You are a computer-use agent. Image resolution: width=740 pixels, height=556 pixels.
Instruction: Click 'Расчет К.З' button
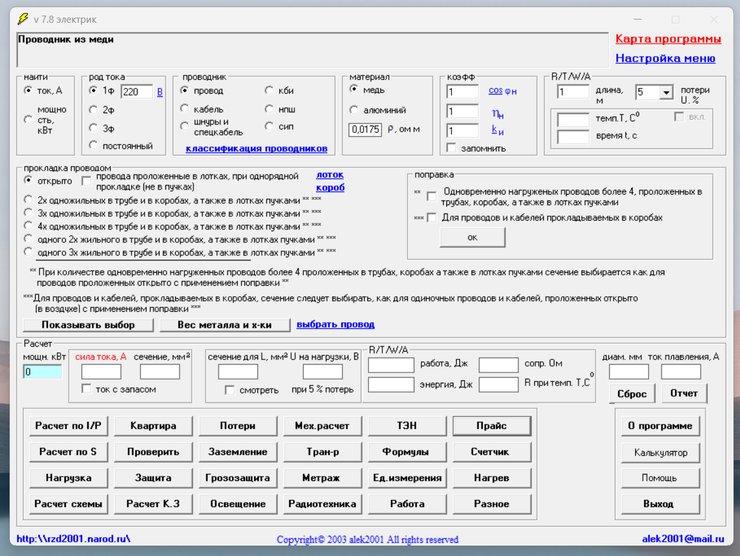[x=153, y=504]
